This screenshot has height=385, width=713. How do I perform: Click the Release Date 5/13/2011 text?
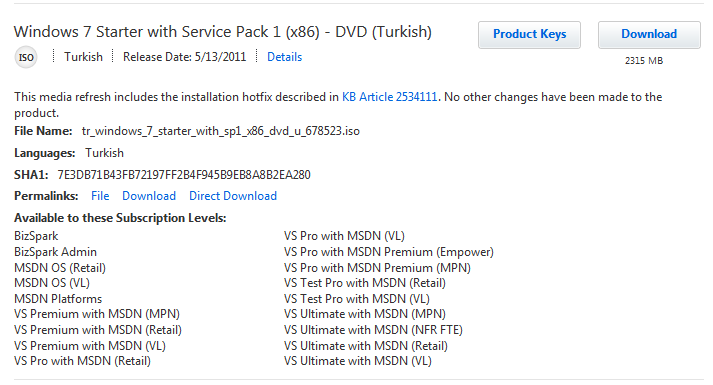point(184,57)
